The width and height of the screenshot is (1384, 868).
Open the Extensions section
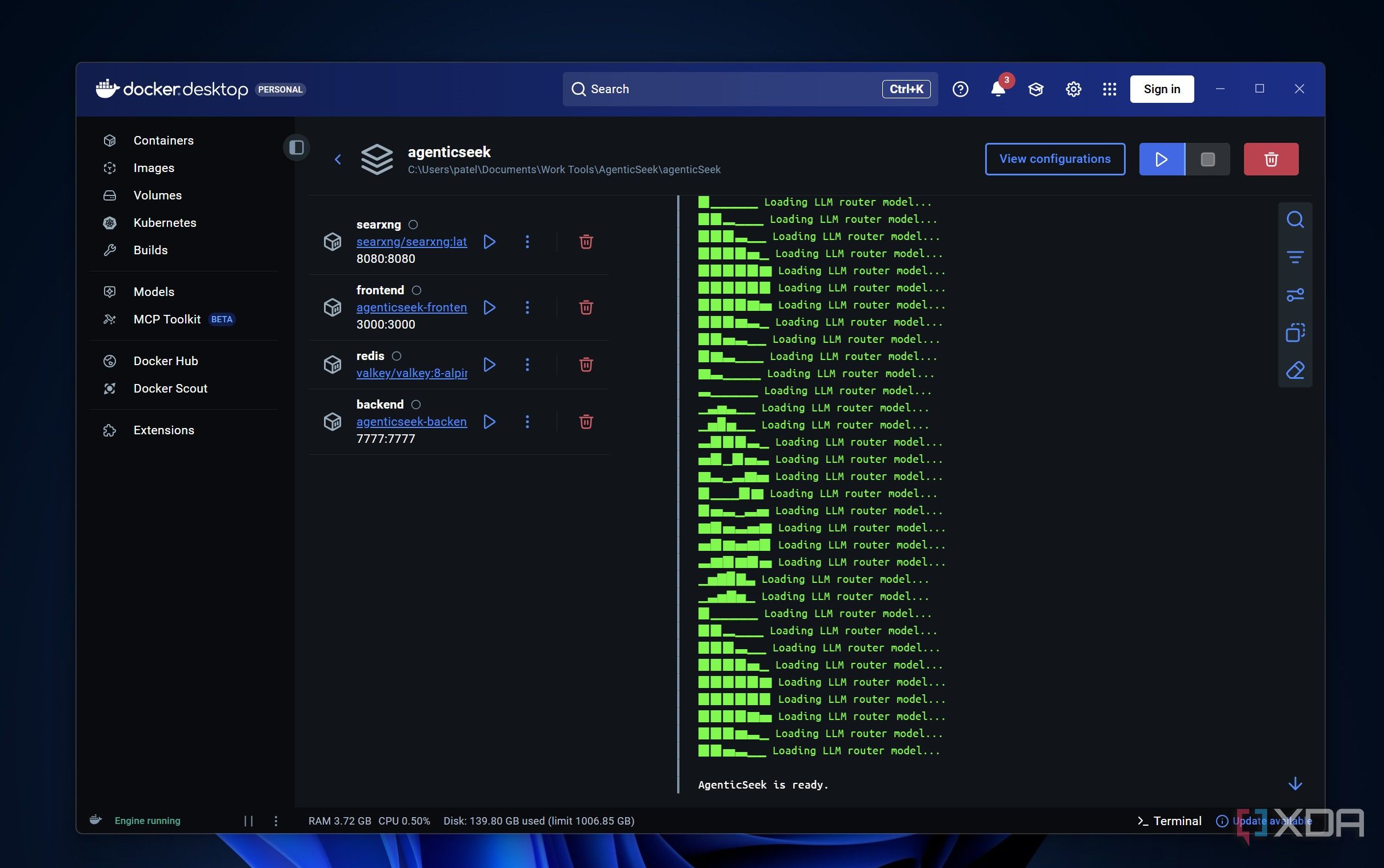coord(163,430)
